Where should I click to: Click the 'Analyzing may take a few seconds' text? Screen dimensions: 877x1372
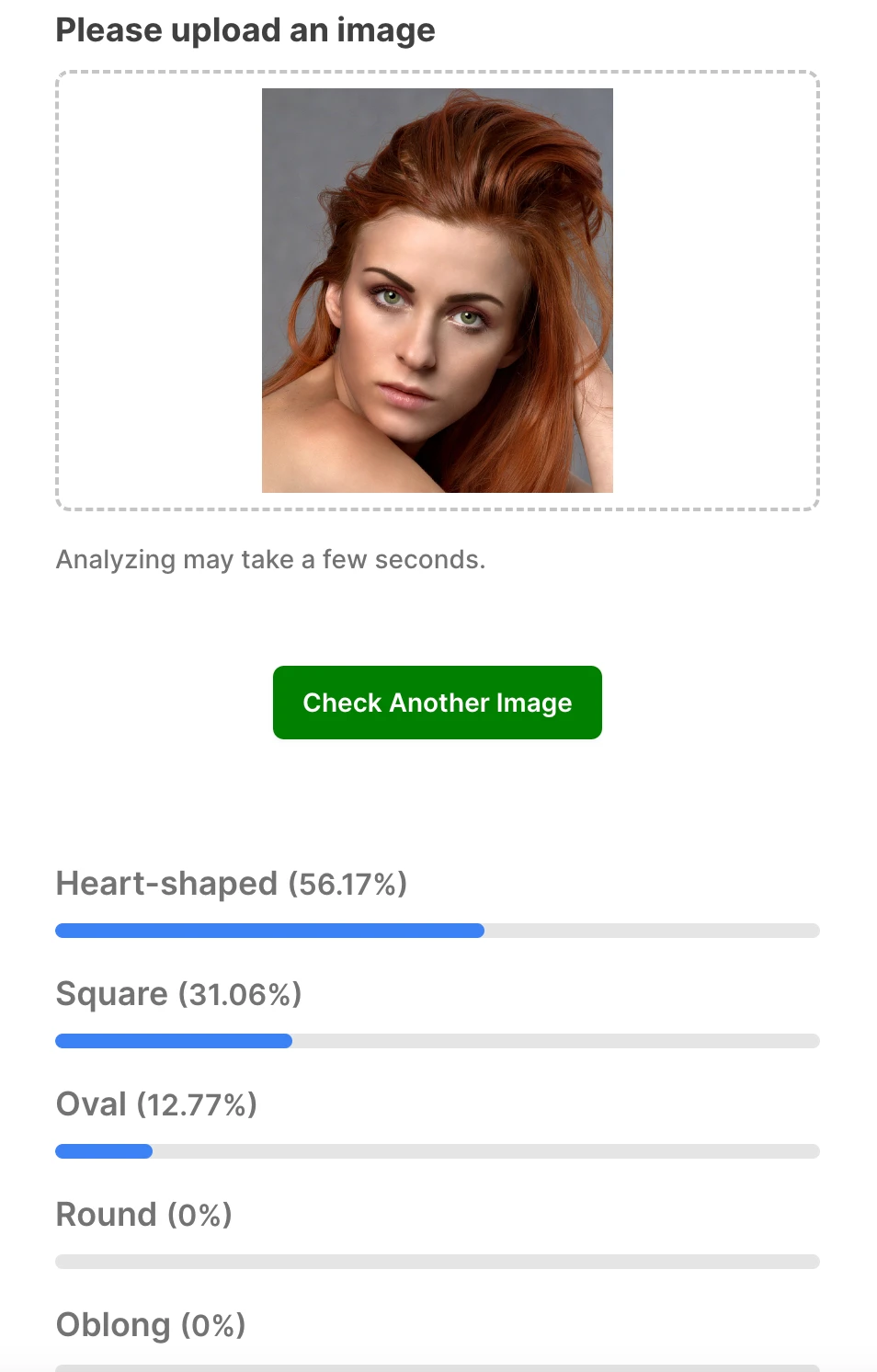[x=270, y=559]
